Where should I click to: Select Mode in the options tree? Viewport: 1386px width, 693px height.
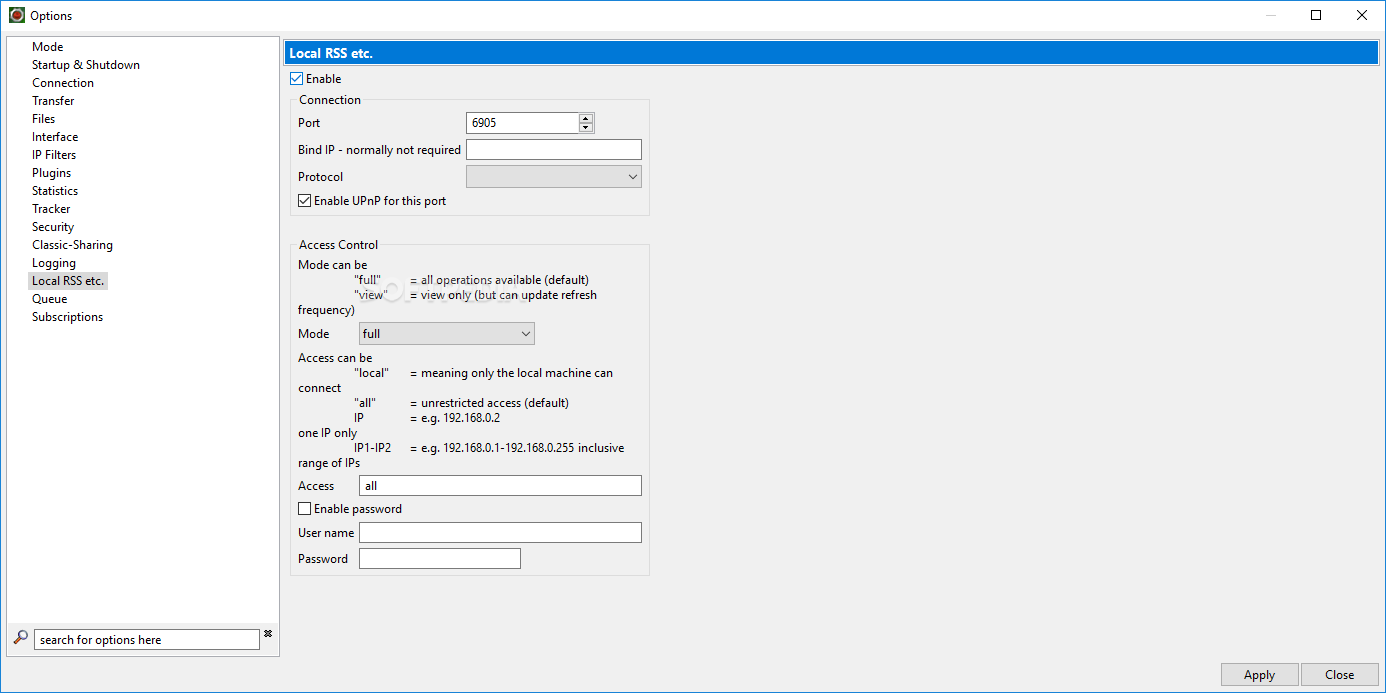[x=47, y=47]
